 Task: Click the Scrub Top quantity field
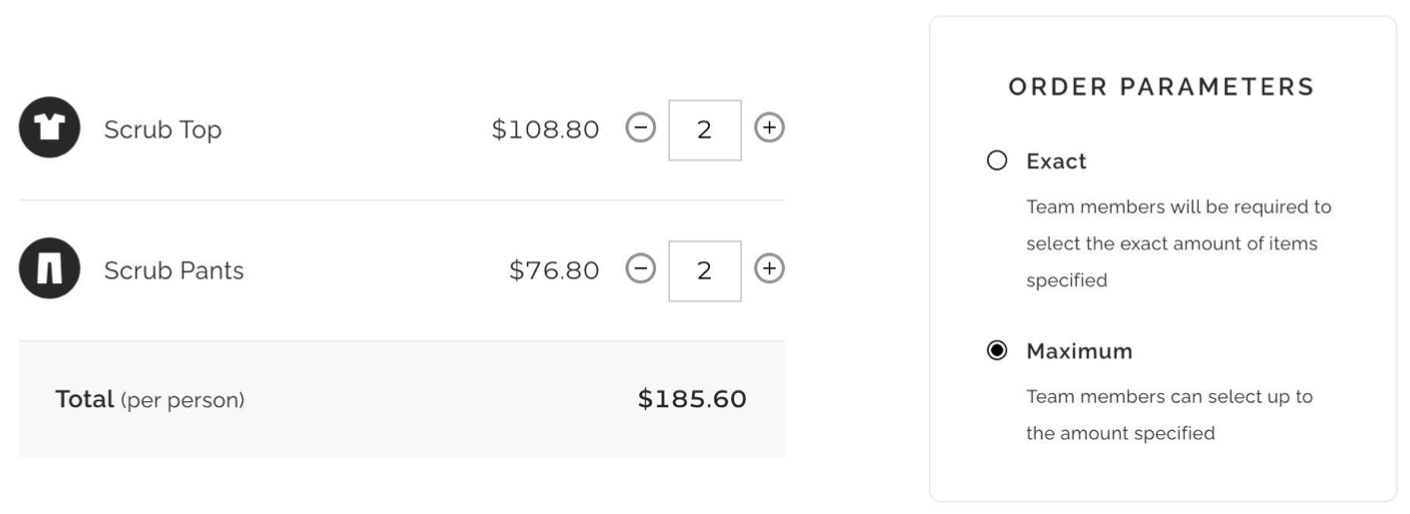704,130
